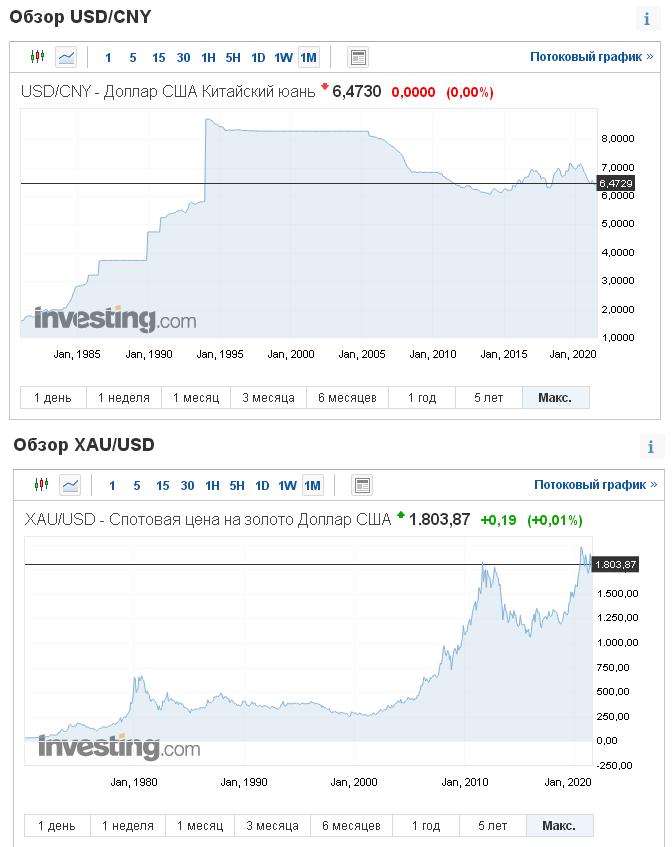Select area chart icon in XAU/USD panel
Image resolution: width=672 pixels, height=847 pixels.
coord(70,485)
